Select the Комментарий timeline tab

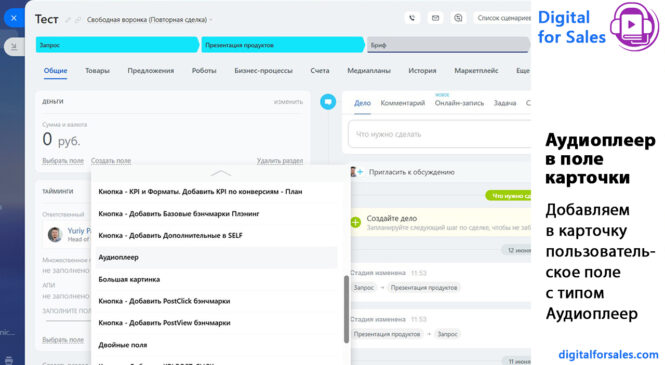(402, 103)
